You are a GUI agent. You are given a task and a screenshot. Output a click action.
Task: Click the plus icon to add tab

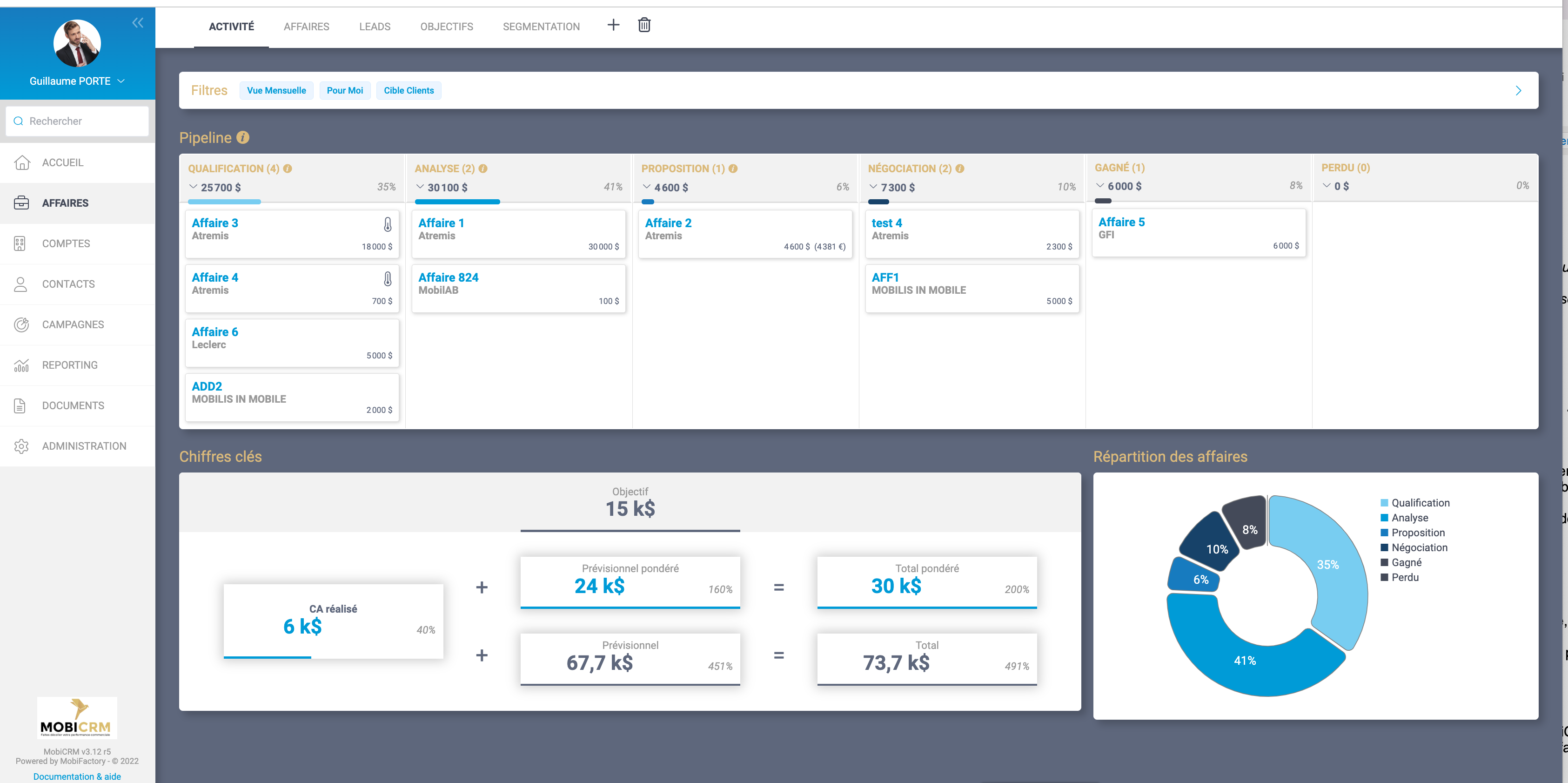(x=613, y=25)
